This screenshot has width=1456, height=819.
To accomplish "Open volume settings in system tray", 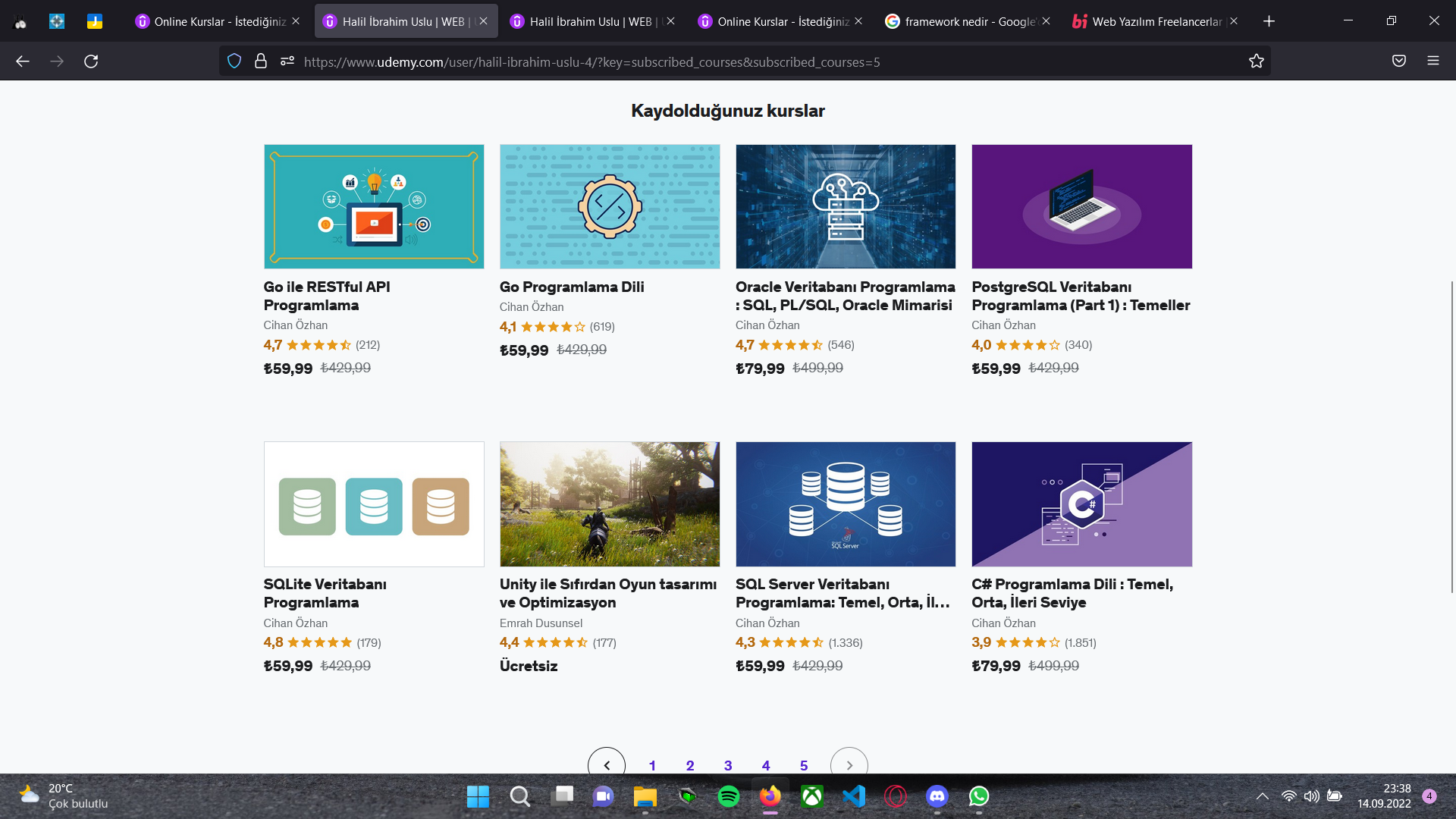I will 1312,796.
